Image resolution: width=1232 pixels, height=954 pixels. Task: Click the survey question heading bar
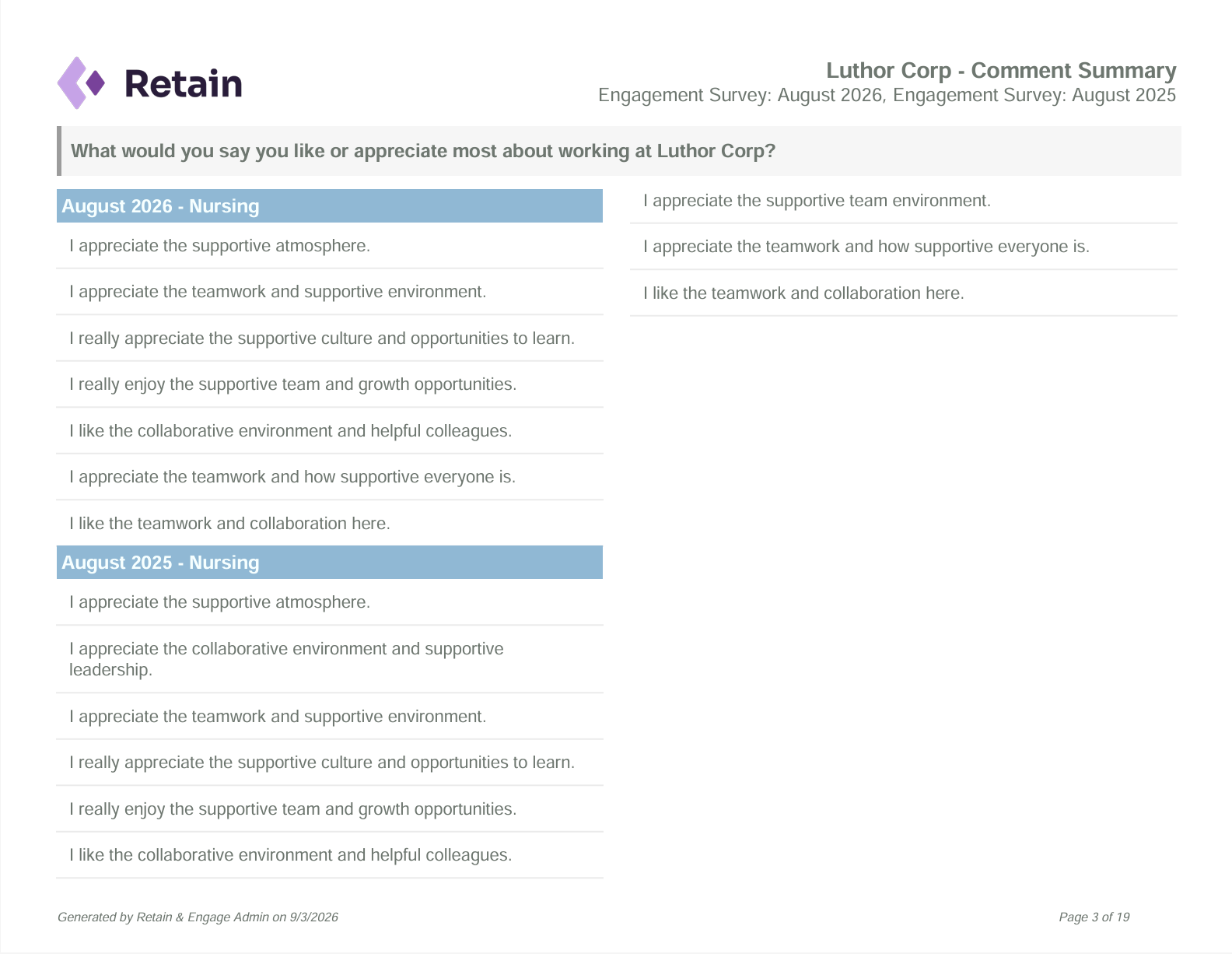click(619, 151)
